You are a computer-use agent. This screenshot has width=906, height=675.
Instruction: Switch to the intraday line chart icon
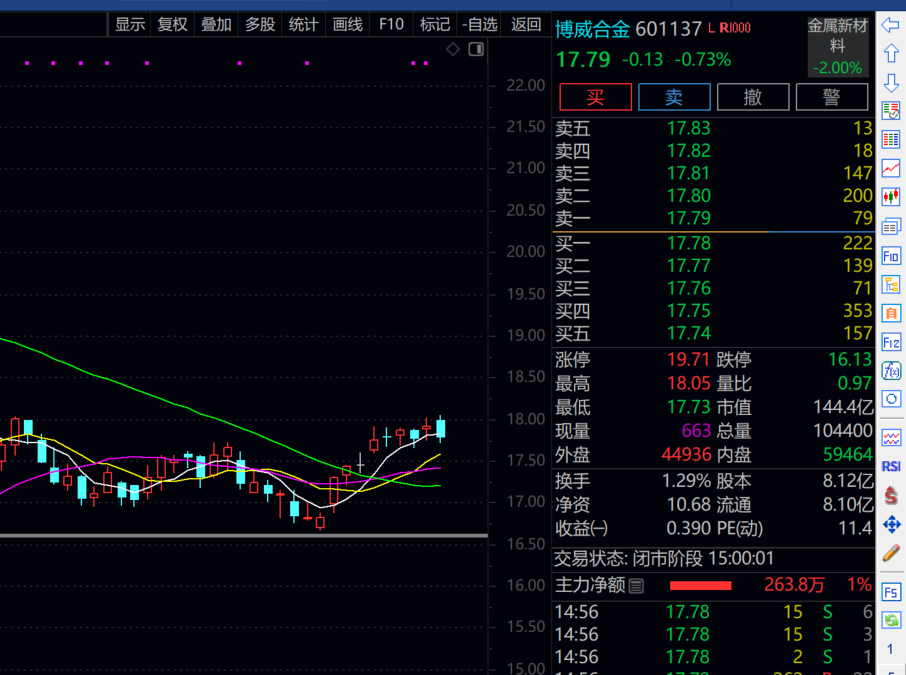click(x=890, y=168)
